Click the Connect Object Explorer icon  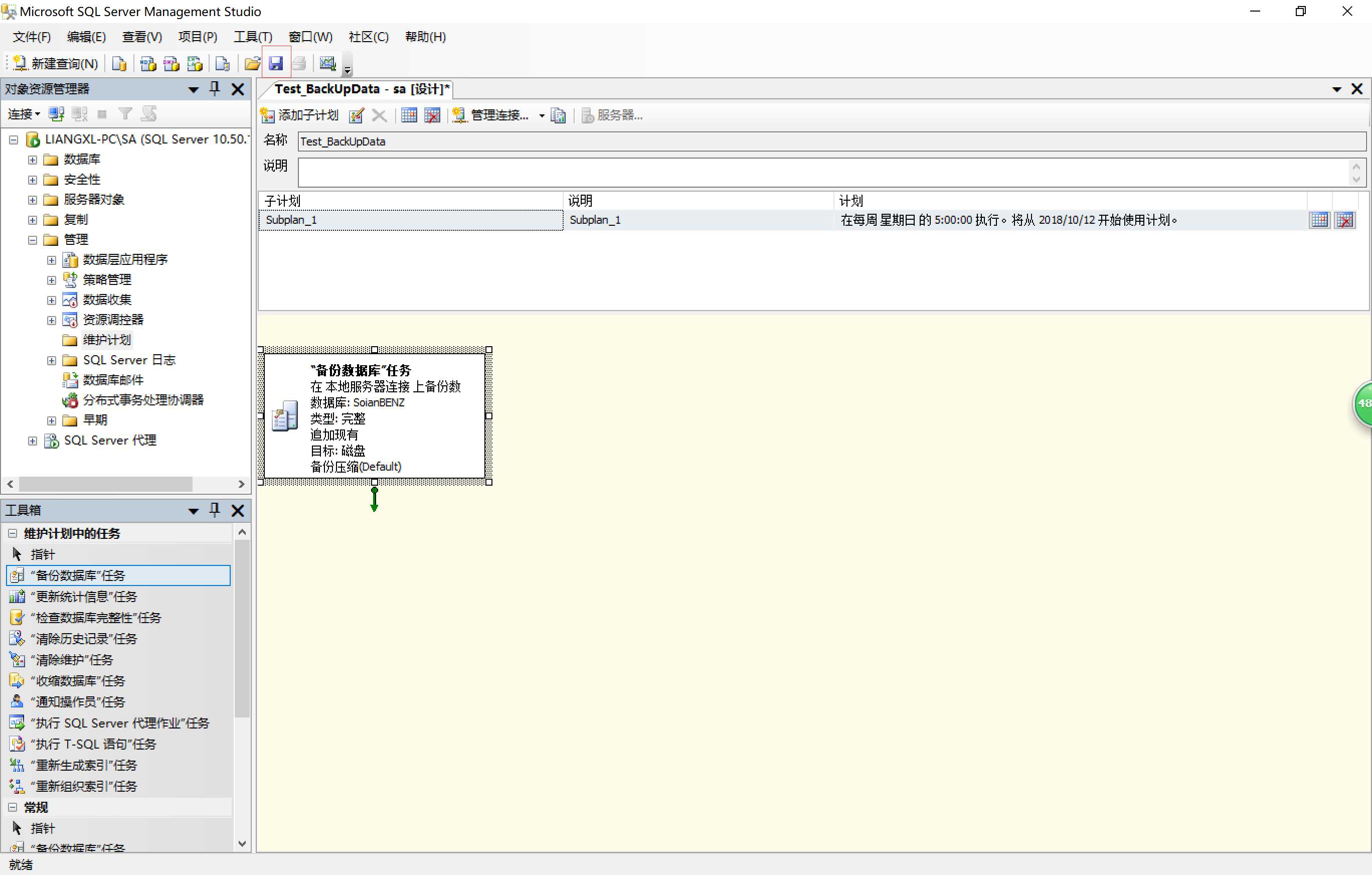(x=56, y=114)
